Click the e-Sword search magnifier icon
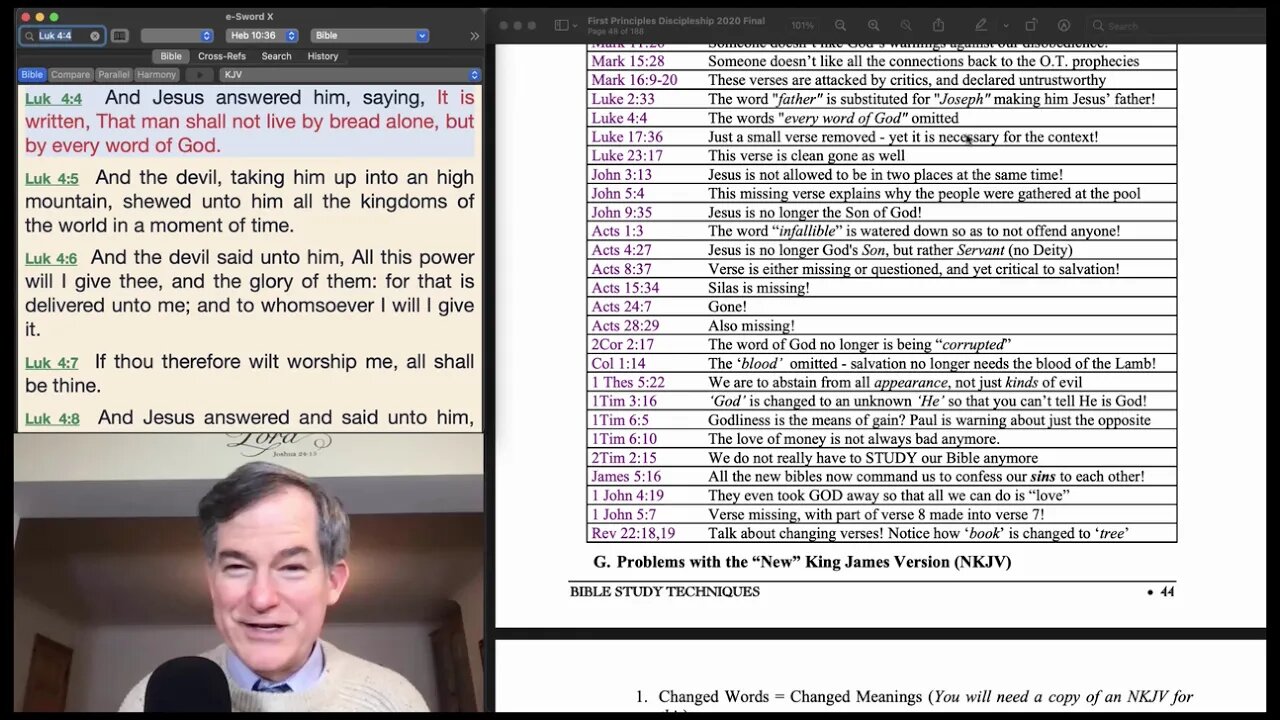 pyautogui.click(x=29, y=36)
